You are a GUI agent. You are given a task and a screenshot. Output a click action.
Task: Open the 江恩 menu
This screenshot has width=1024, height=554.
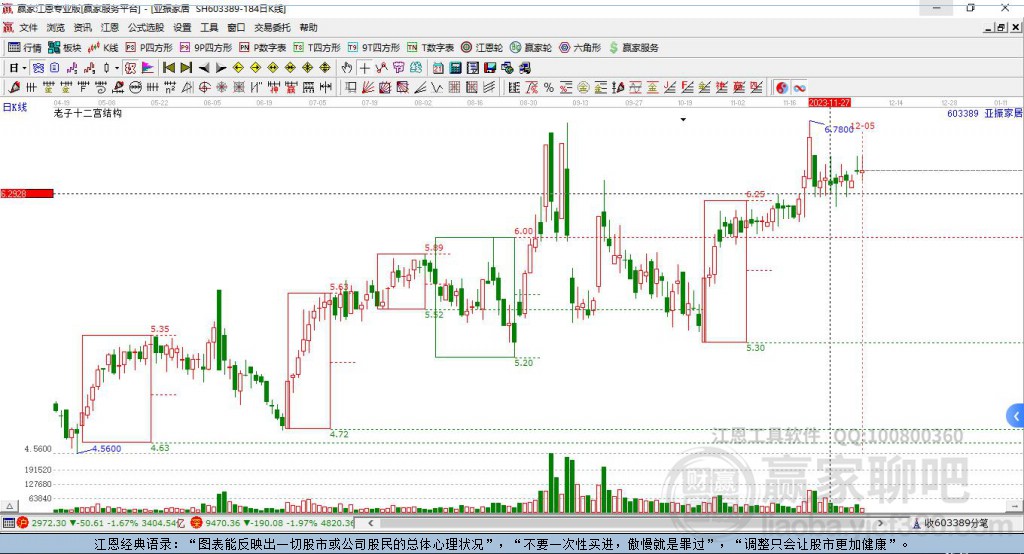(110, 27)
